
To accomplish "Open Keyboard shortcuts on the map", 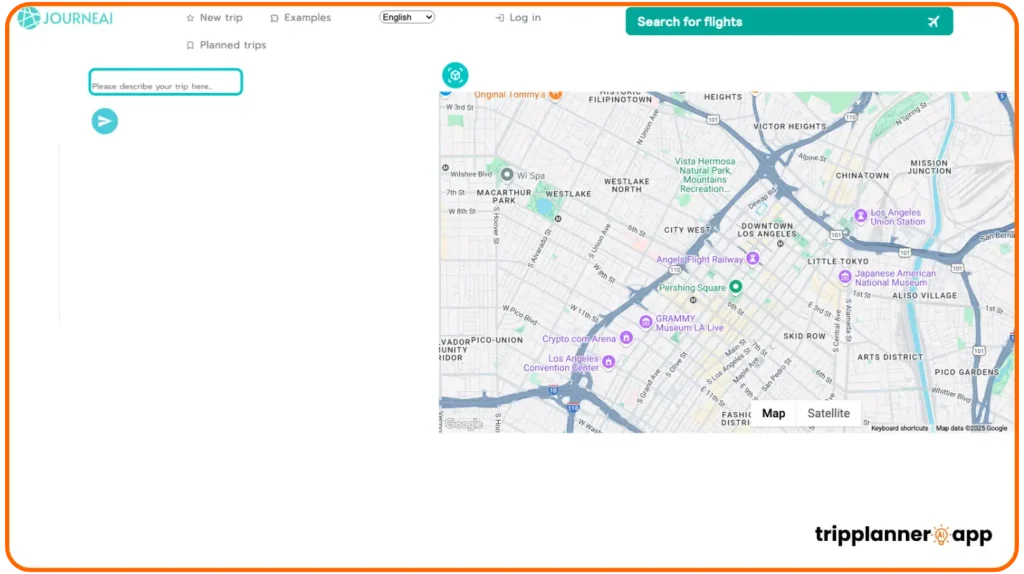I will tap(899, 428).
